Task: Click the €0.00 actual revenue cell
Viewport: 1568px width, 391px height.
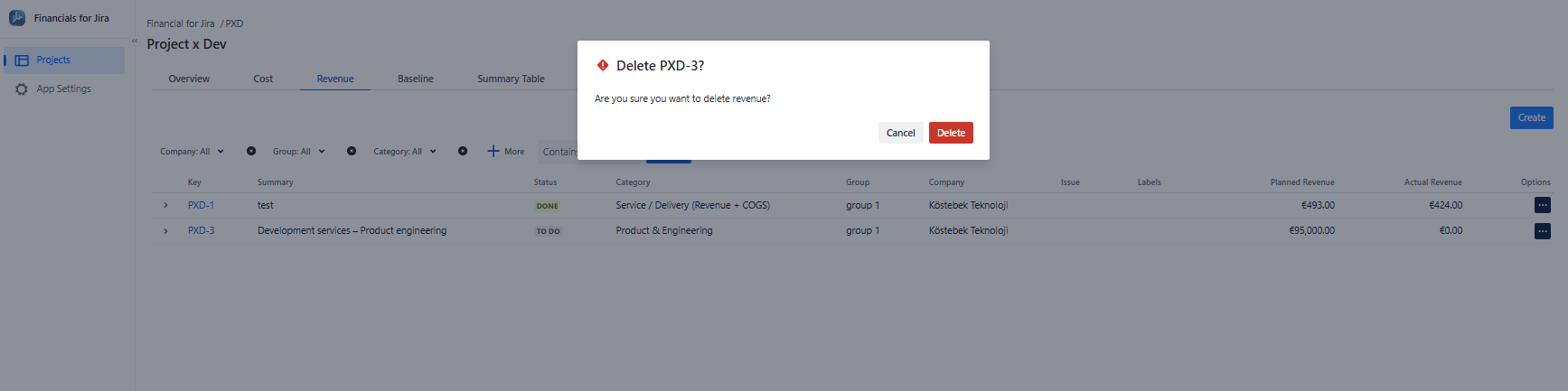Action: coord(1451,230)
